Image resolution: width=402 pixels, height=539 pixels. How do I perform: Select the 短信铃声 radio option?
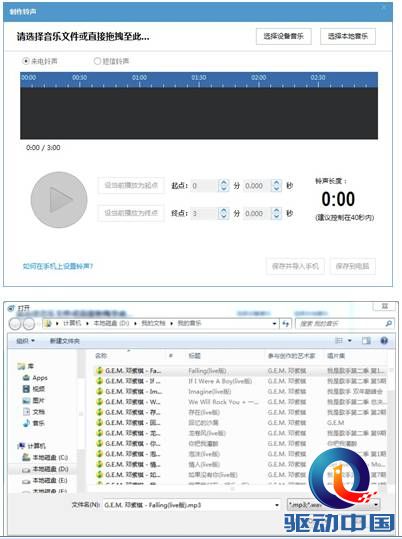tap(111, 61)
